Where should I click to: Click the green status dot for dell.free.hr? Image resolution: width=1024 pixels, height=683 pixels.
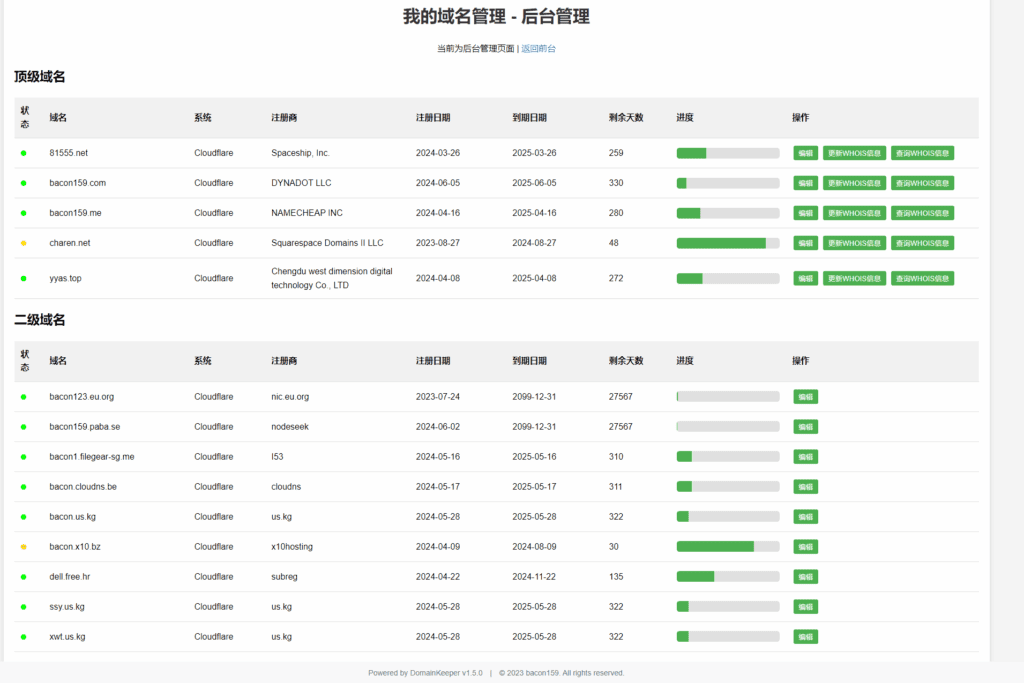(x=24, y=577)
